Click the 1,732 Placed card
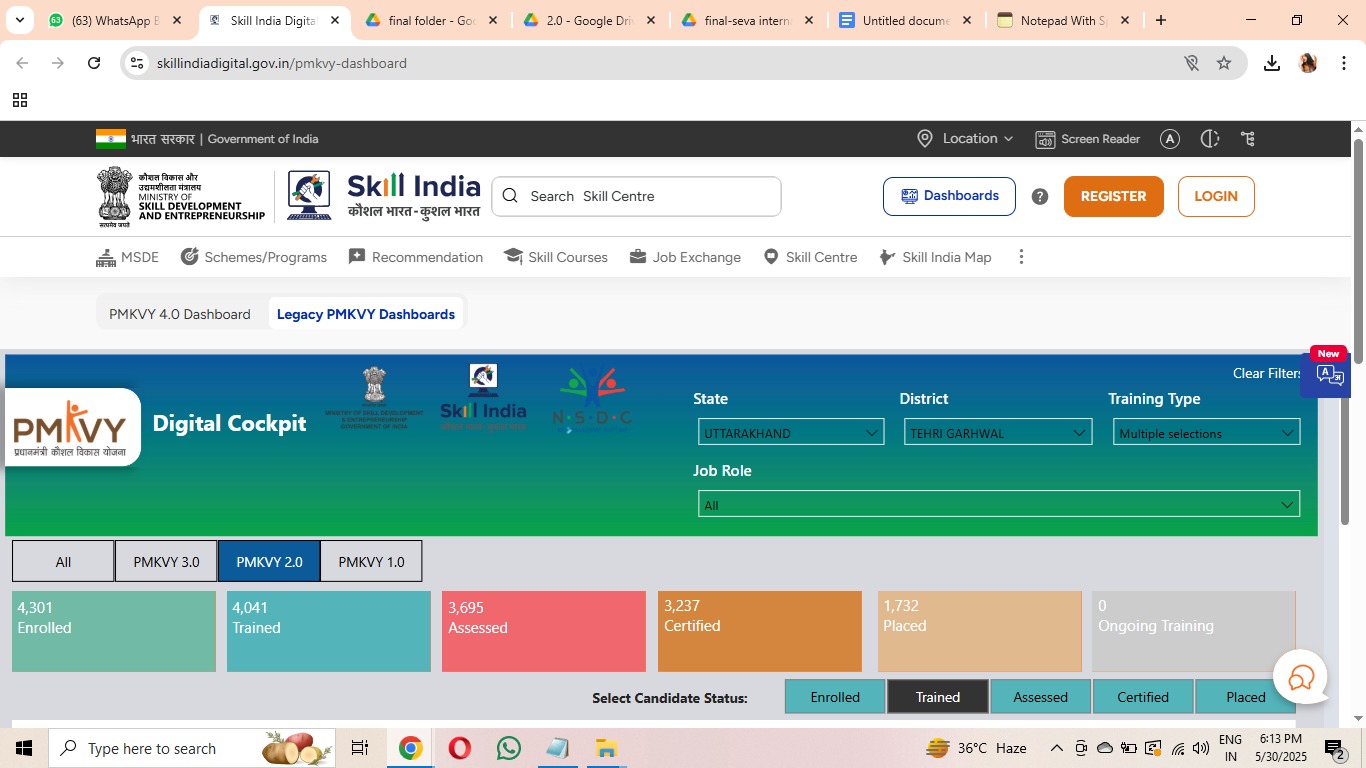 pos(980,631)
